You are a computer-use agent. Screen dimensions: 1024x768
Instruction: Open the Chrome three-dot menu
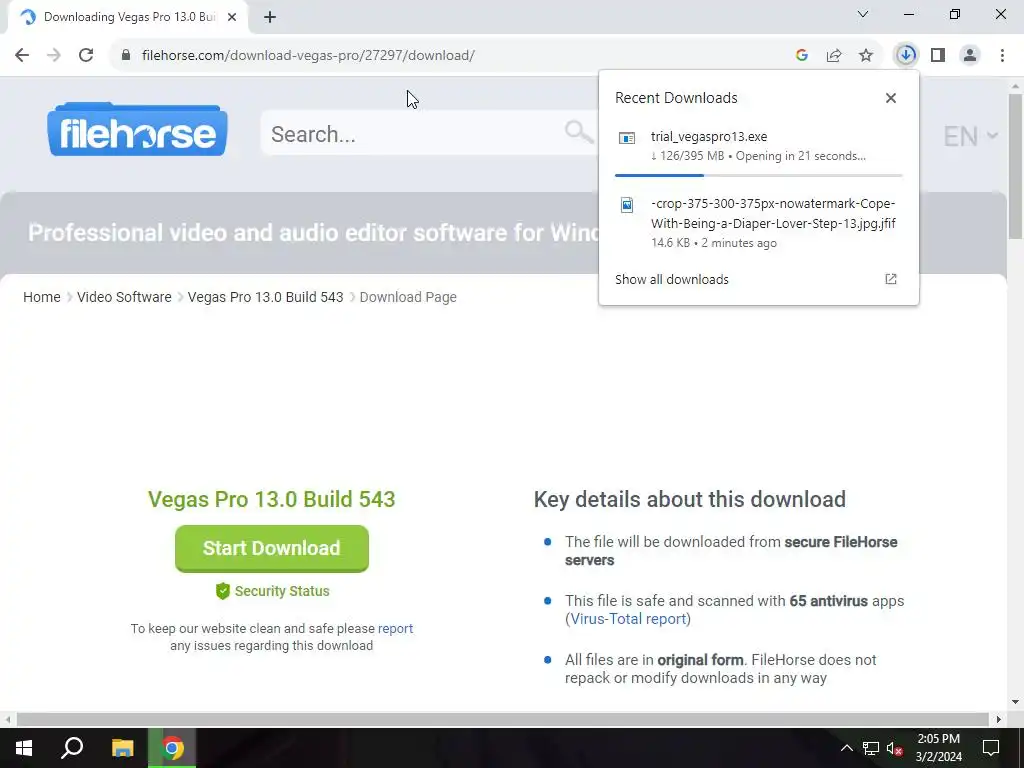click(x=1002, y=55)
